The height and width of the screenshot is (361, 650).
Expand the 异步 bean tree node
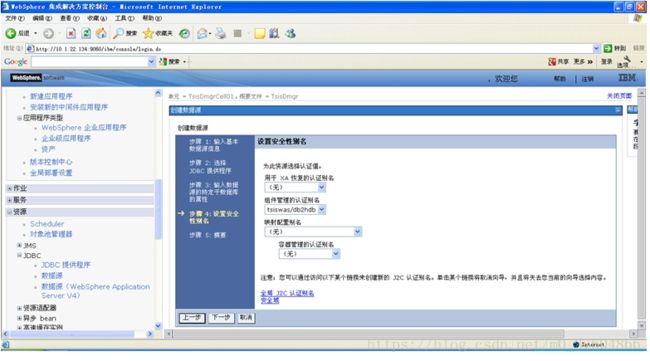pos(19,318)
